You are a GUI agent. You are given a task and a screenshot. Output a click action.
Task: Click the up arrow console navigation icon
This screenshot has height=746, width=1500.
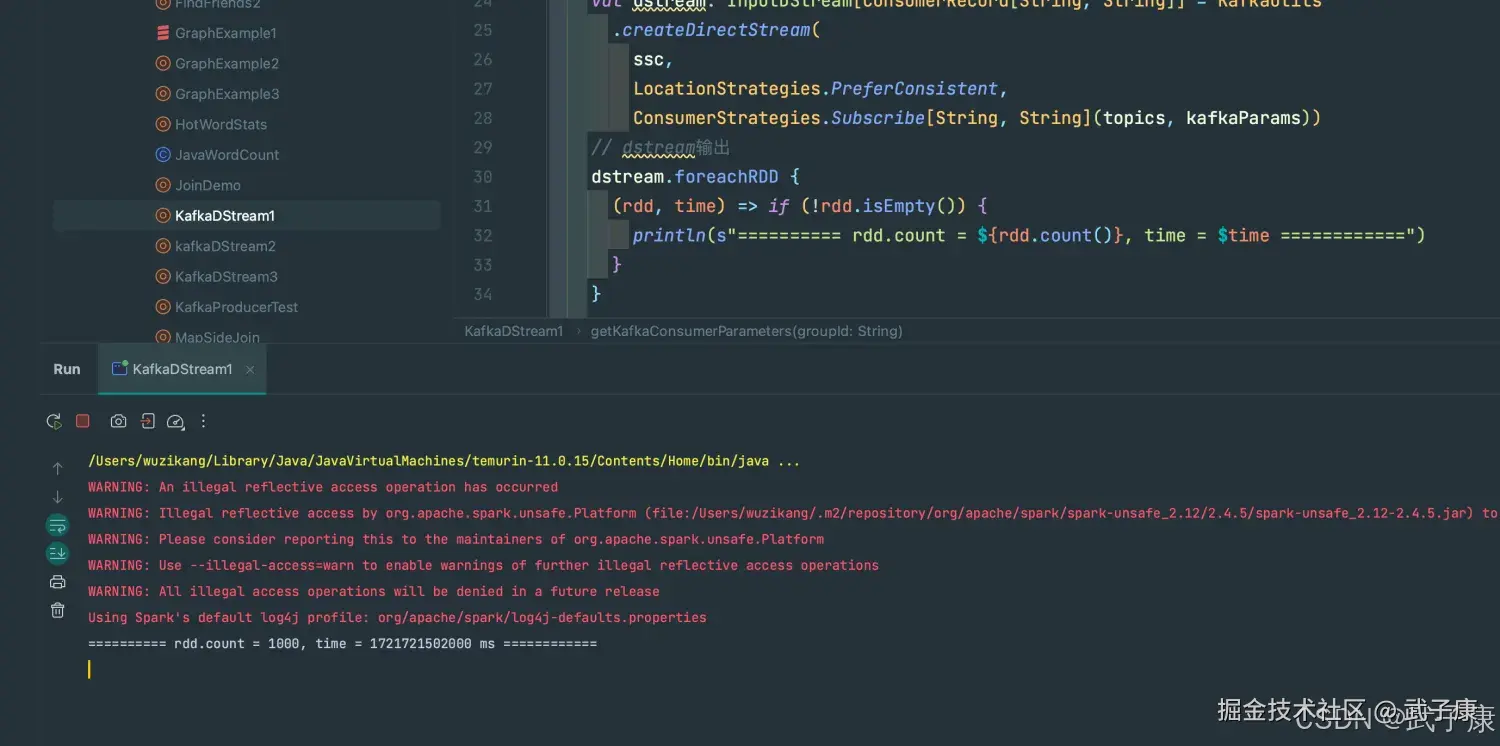pos(57,468)
